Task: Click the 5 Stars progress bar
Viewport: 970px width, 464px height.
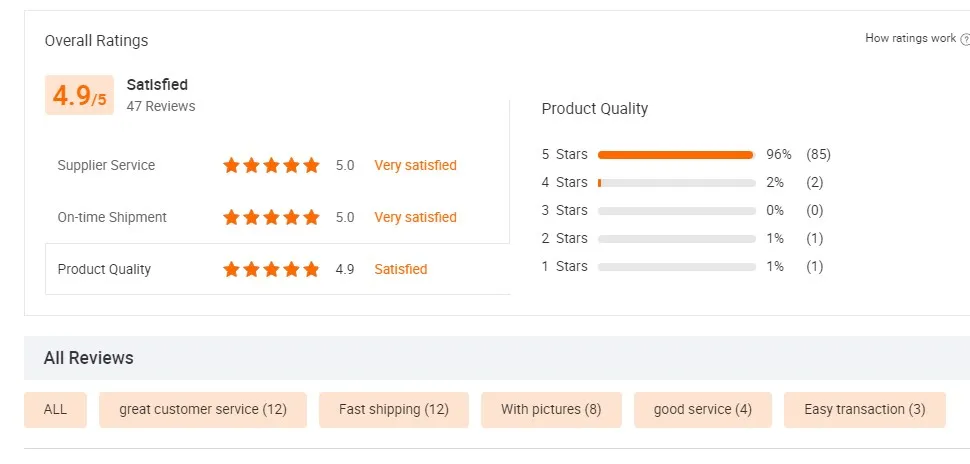Action: (x=676, y=155)
